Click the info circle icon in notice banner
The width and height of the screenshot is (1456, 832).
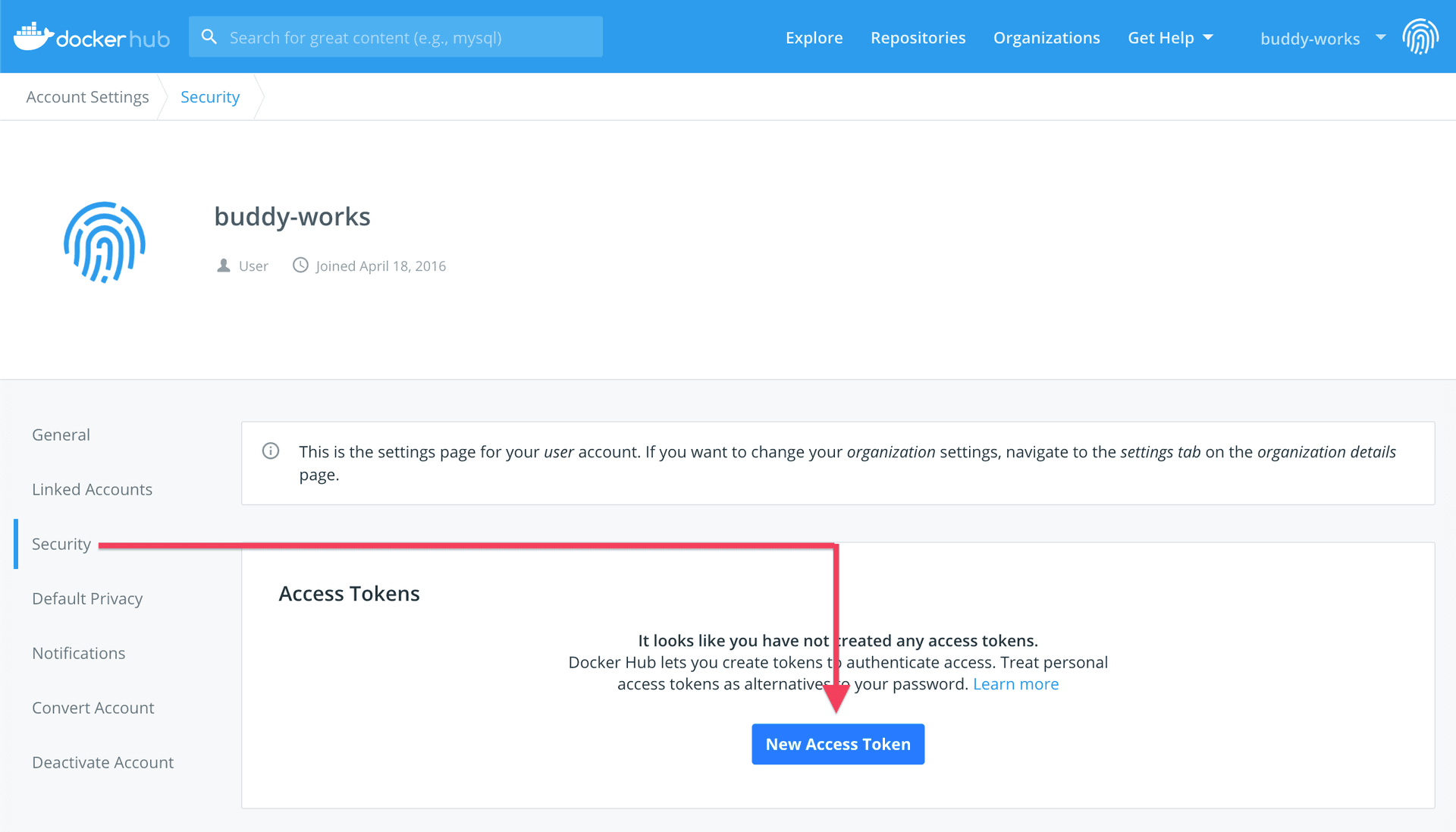271,451
